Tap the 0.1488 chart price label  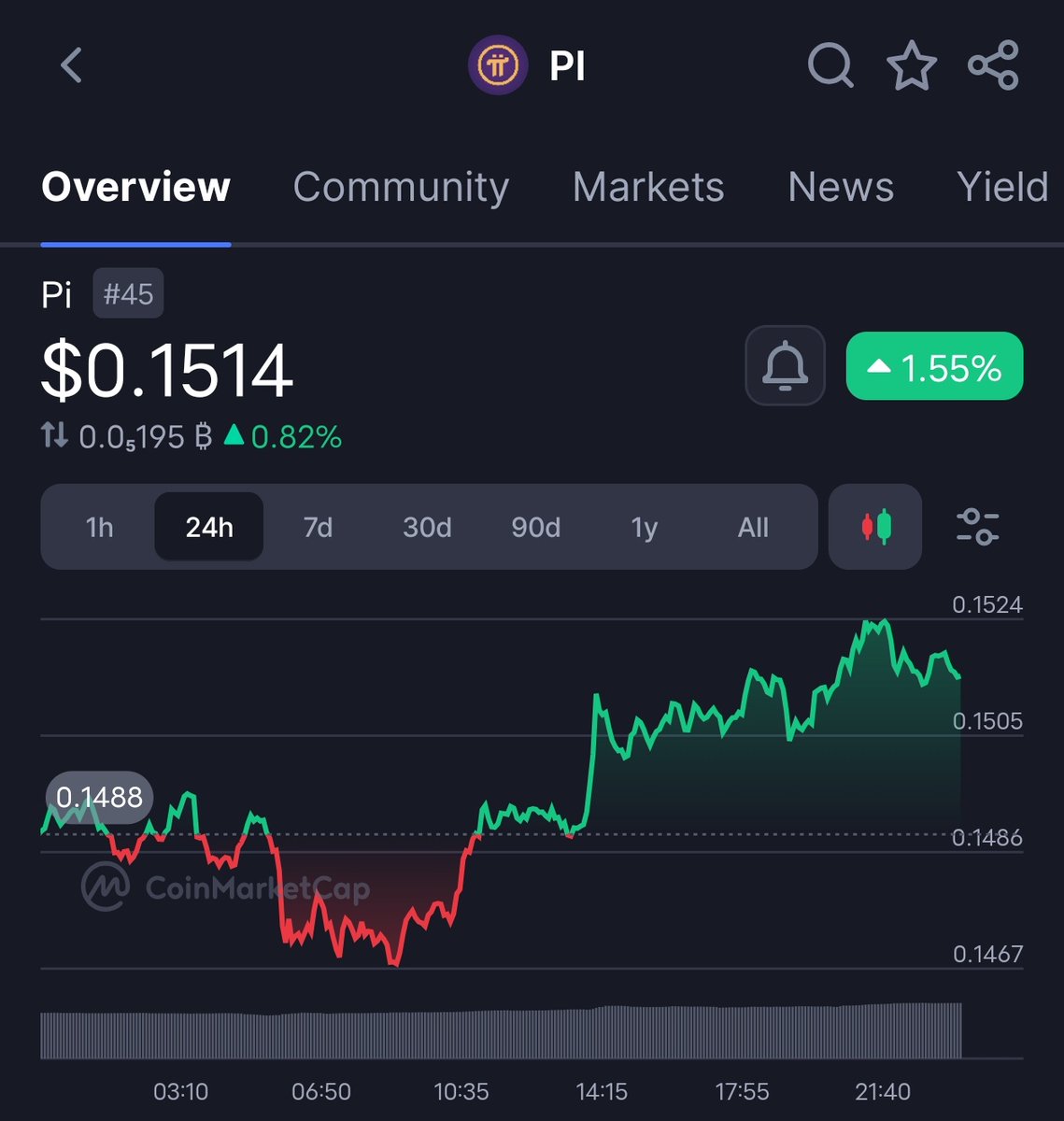[99, 798]
